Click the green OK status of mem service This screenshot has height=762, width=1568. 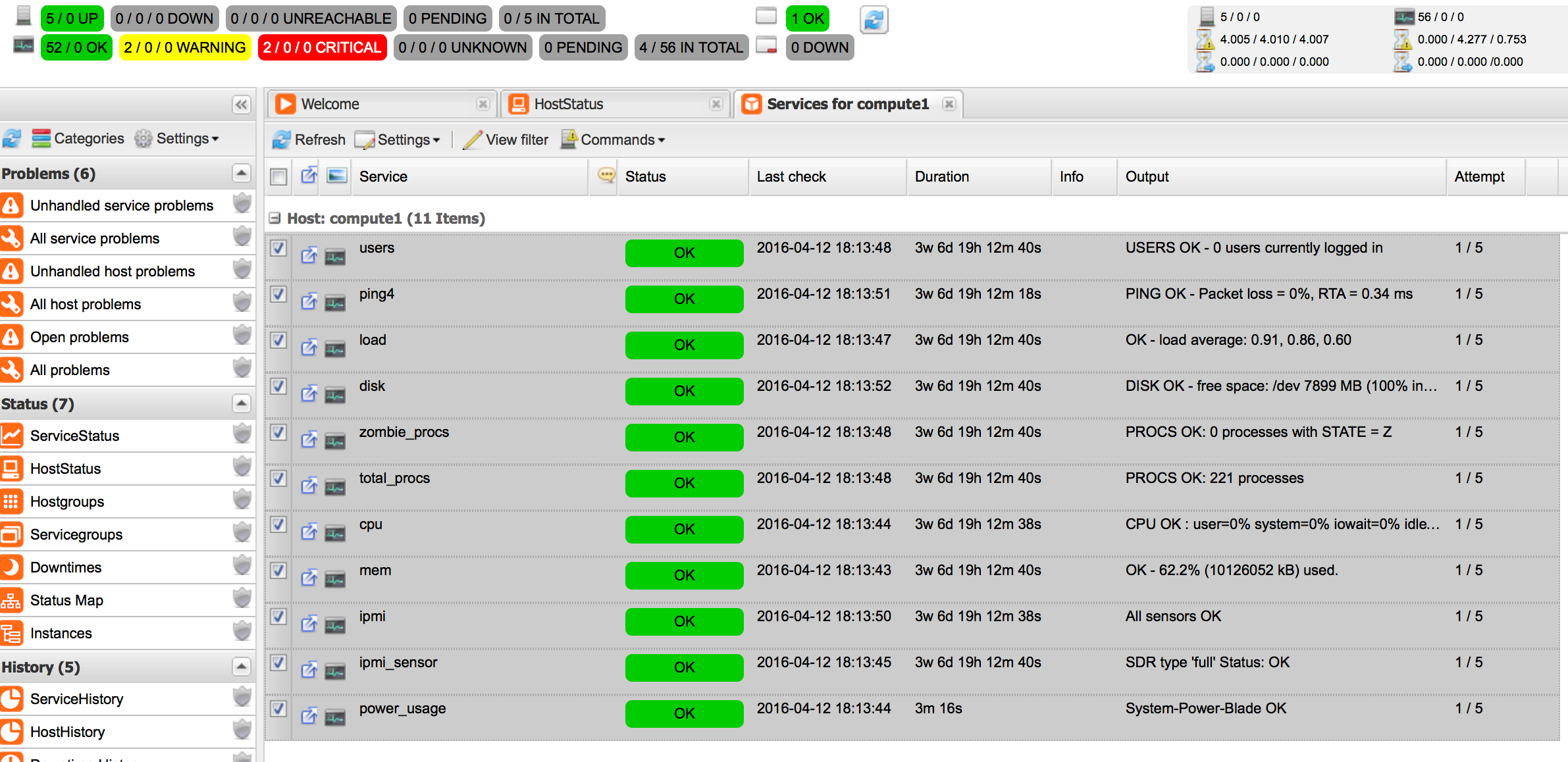click(x=684, y=575)
